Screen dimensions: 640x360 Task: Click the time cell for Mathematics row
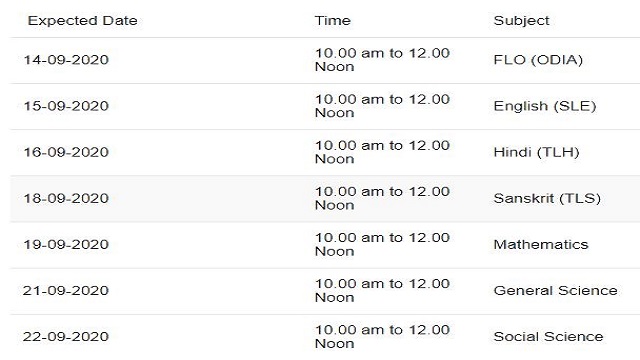point(382,244)
